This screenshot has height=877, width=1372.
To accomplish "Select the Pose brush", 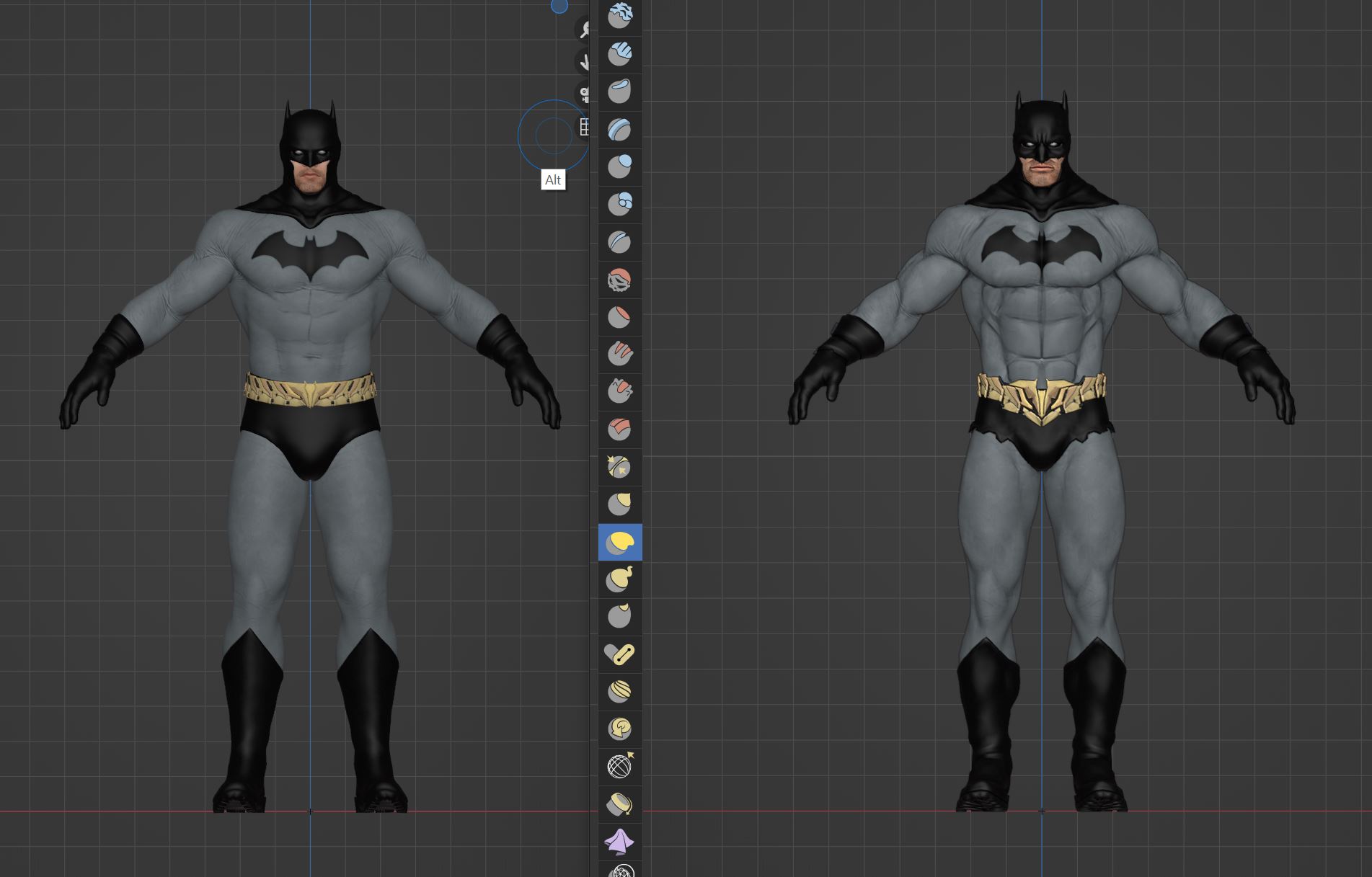I will (619, 654).
